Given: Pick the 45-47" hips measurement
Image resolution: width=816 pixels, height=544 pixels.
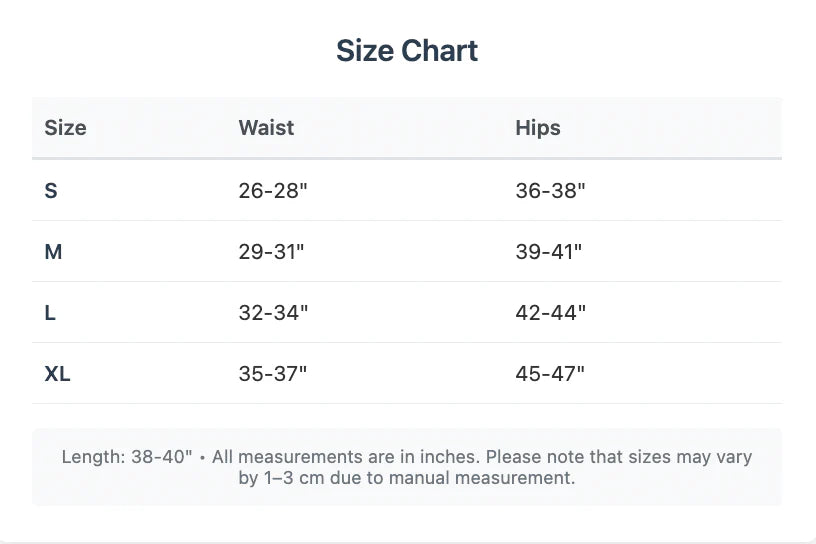Looking at the screenshot, I should 550,374.
